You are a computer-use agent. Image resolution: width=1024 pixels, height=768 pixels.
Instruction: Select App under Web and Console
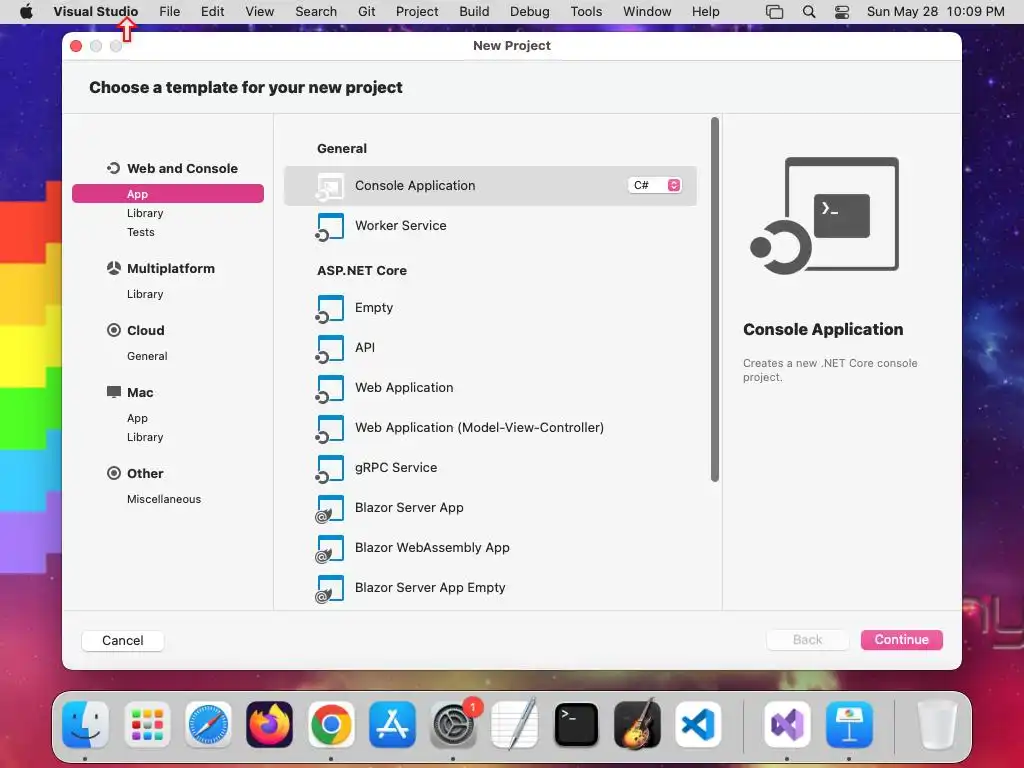(168, 193)
